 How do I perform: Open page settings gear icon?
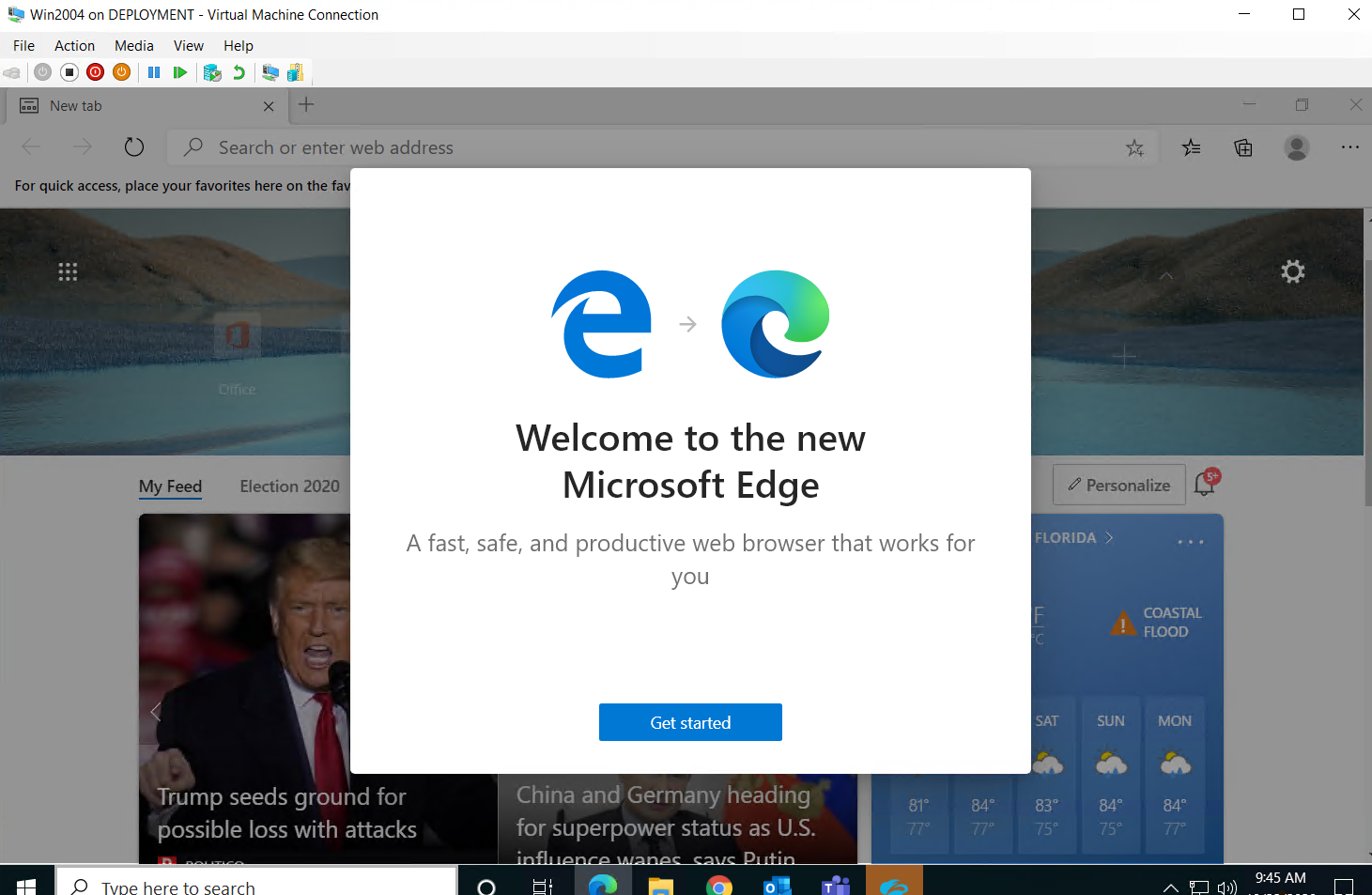tap(1293, 271)
